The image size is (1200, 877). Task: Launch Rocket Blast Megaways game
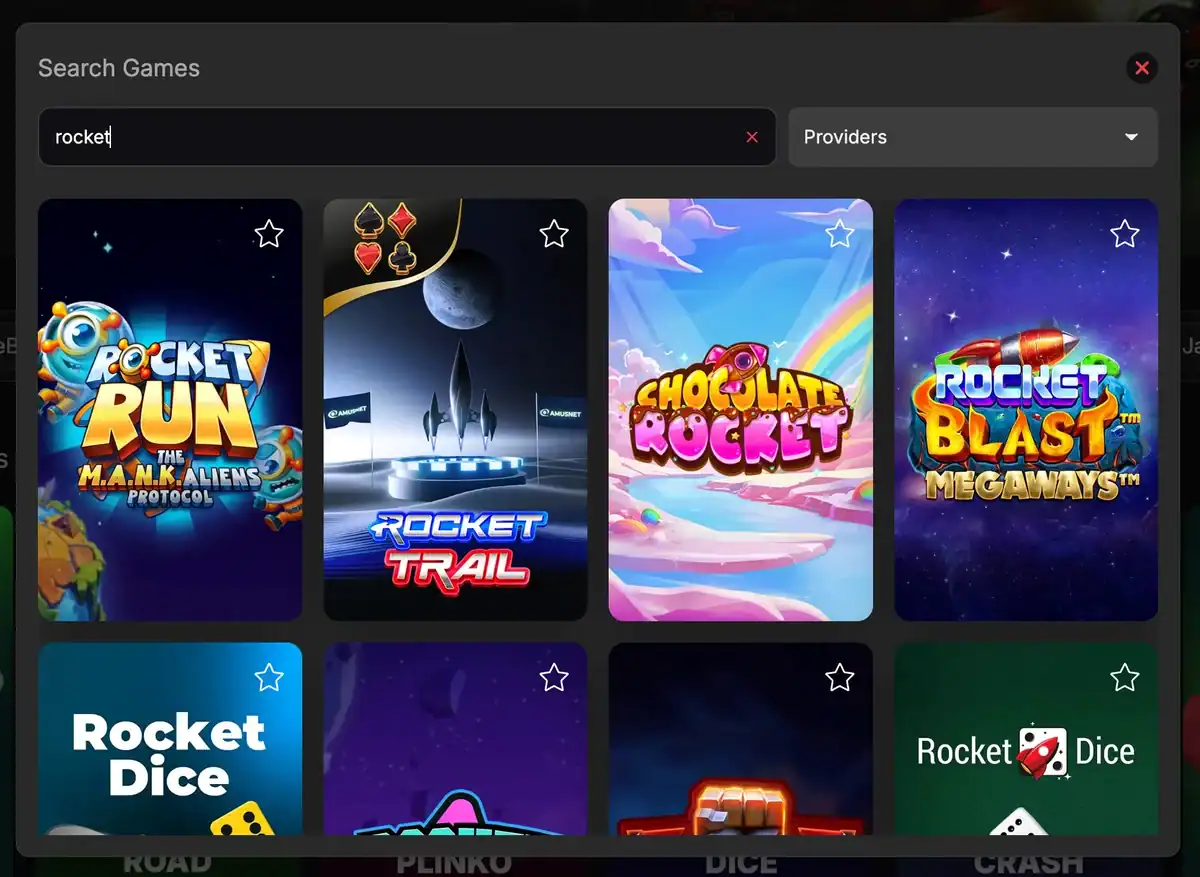[1026, 410]
